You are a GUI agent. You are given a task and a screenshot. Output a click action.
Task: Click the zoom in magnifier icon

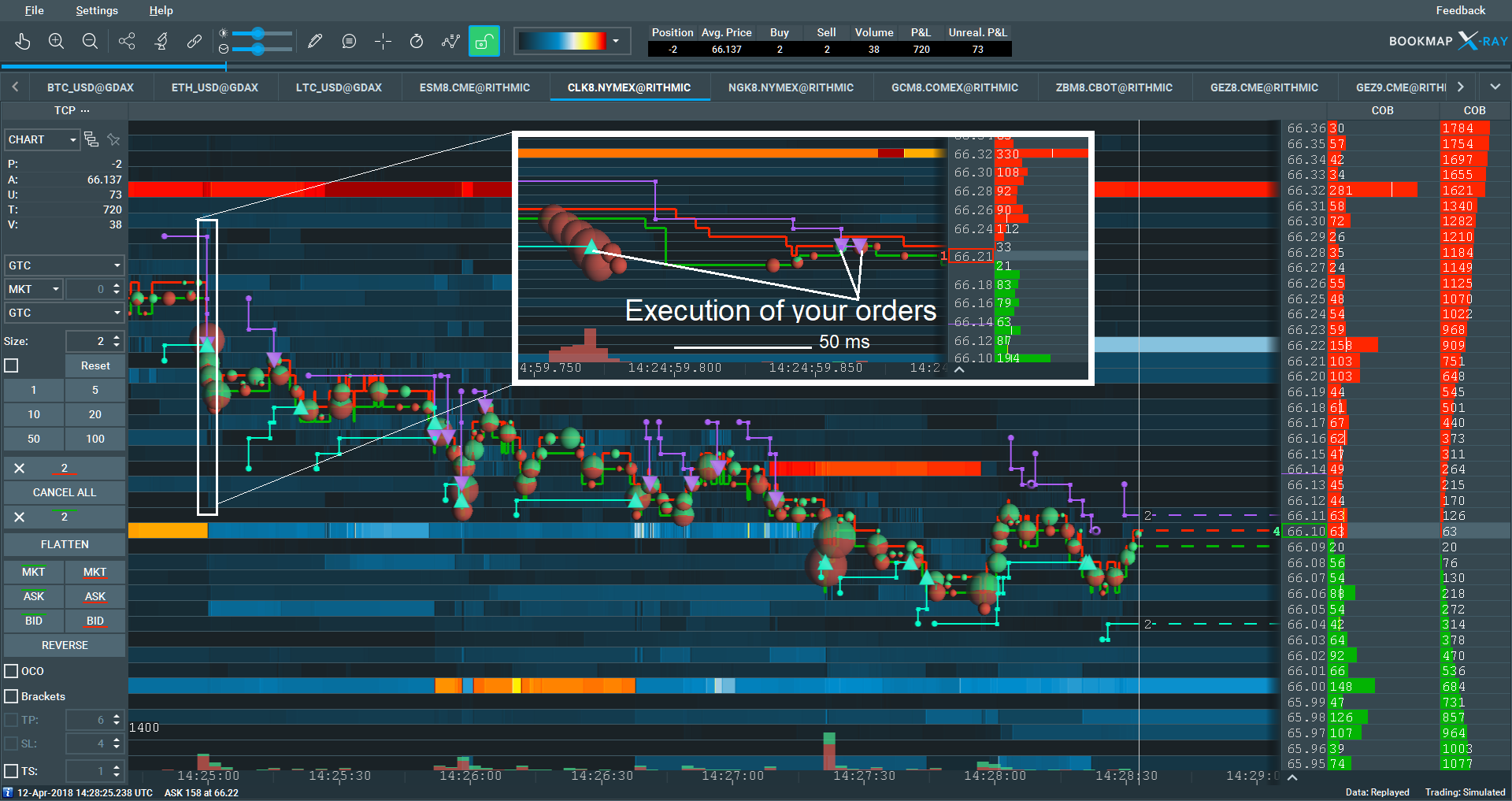click(56, 41)
